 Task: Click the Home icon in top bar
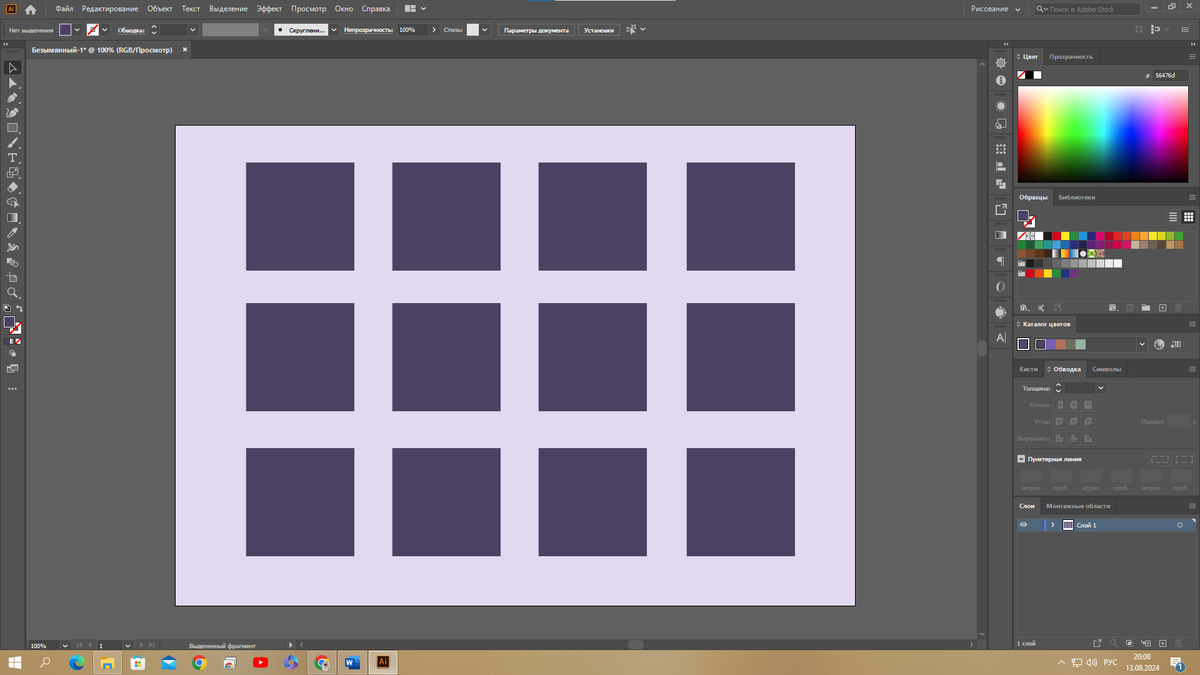30,9
